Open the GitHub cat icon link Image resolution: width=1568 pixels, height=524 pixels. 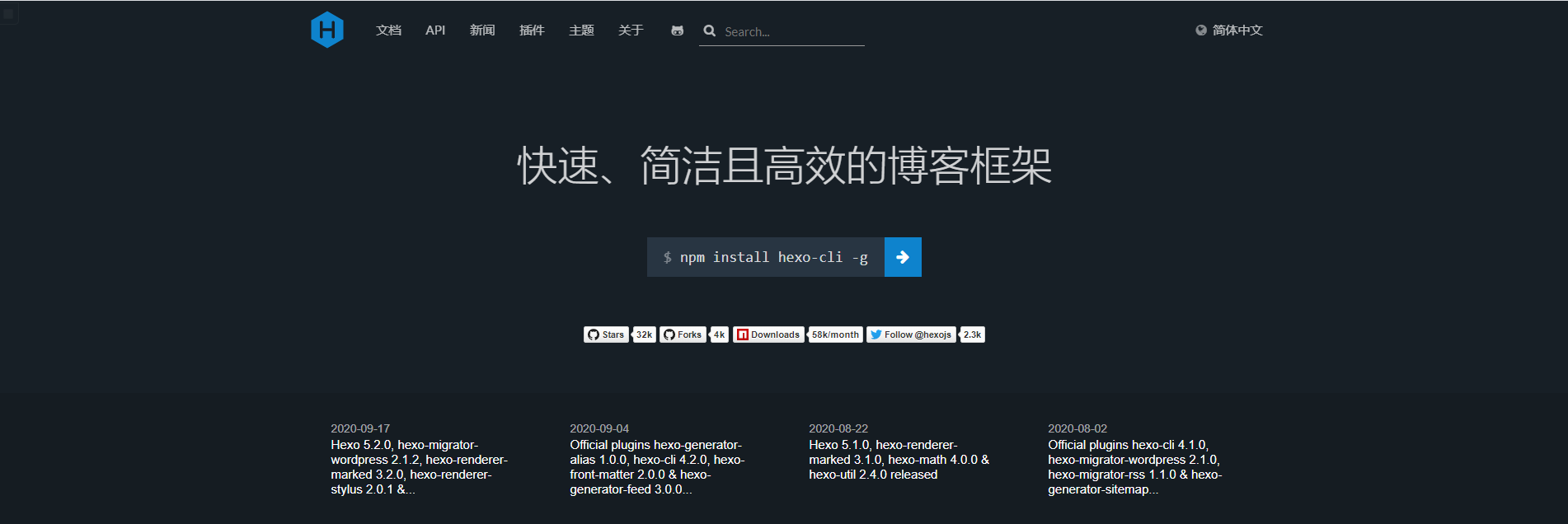677,30
